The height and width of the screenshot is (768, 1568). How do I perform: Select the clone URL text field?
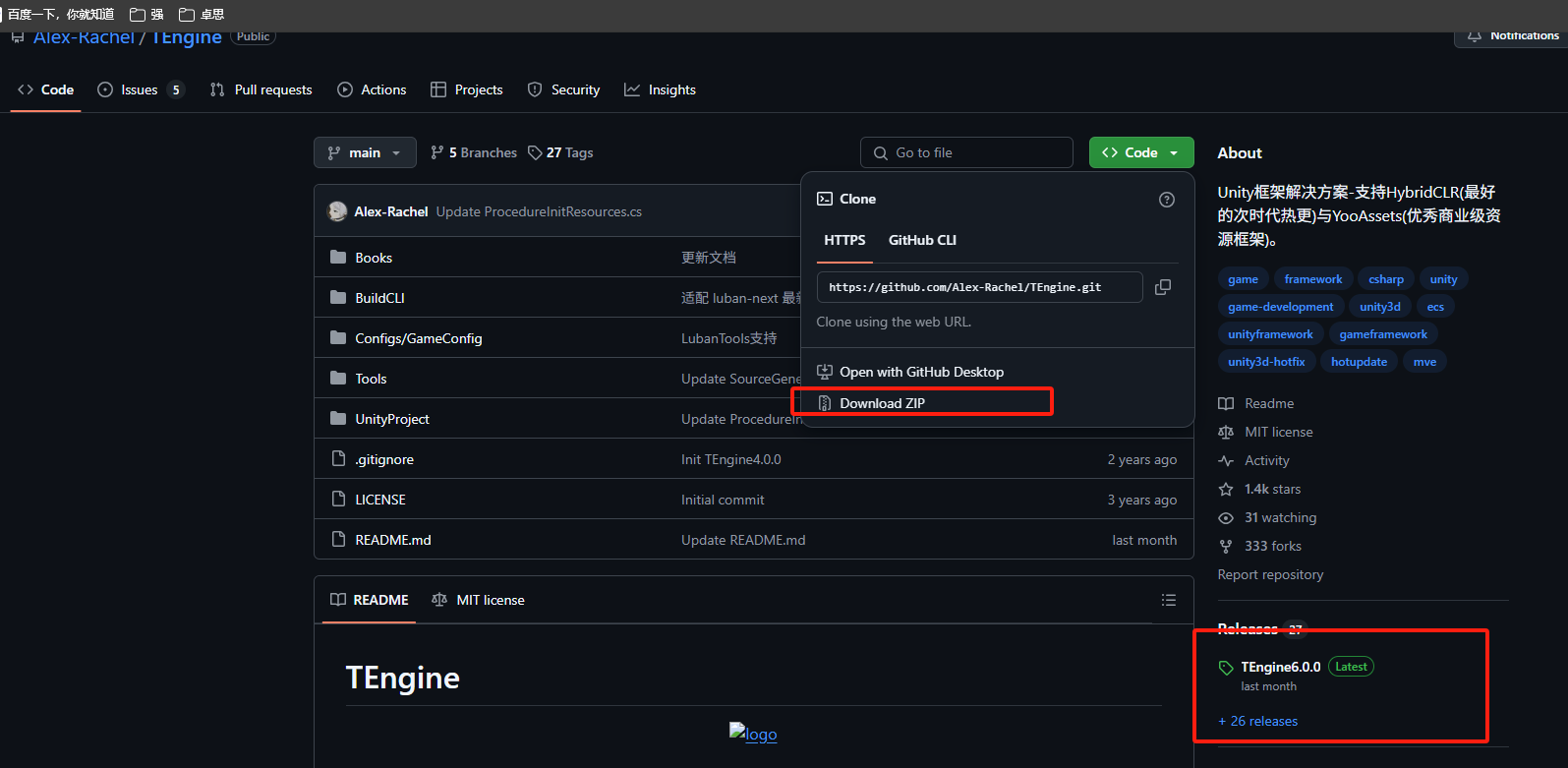pos(979,287)
